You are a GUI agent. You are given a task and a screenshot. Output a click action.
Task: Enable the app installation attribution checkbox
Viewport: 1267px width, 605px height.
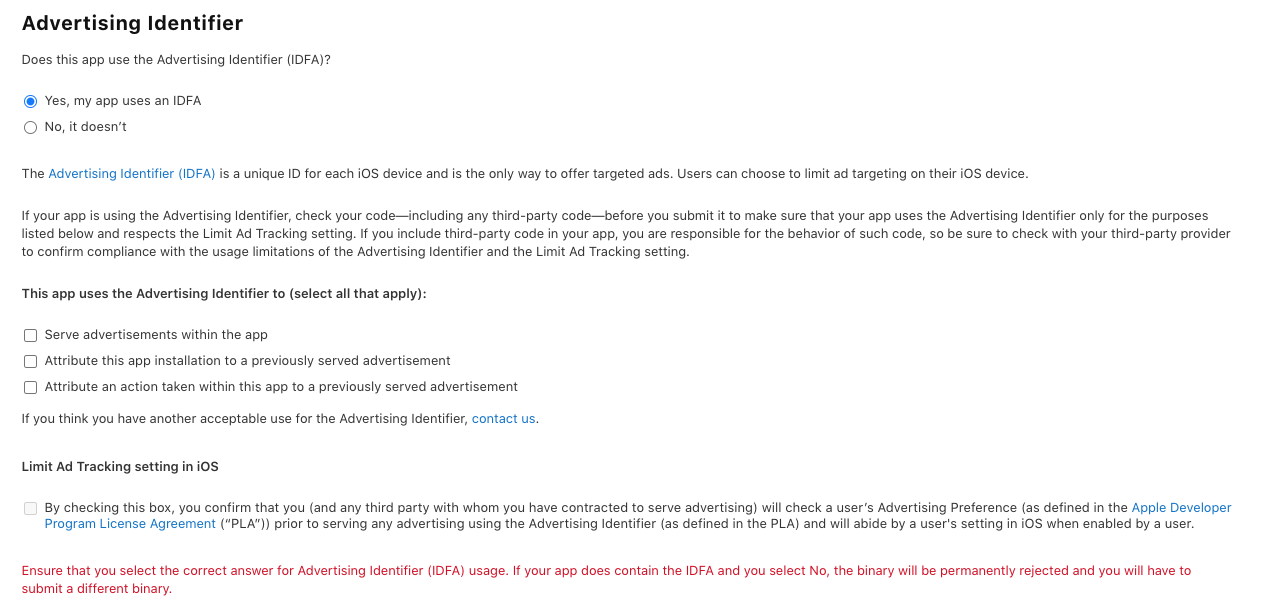point(30,361)
